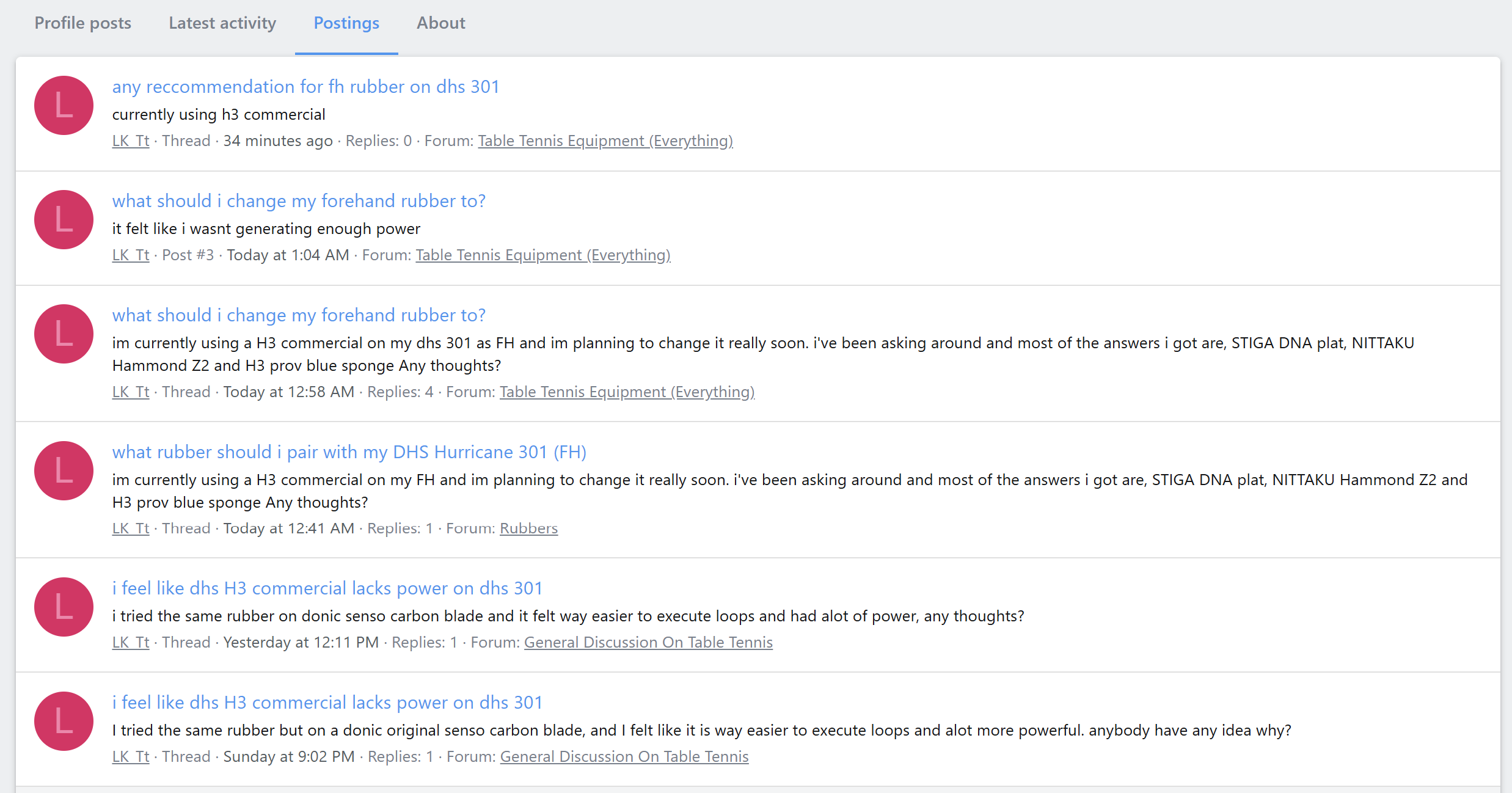Open the Rubbers forum link
Image resolution: width=1512 pixels, height=793 pixels.
click(529, 528)
